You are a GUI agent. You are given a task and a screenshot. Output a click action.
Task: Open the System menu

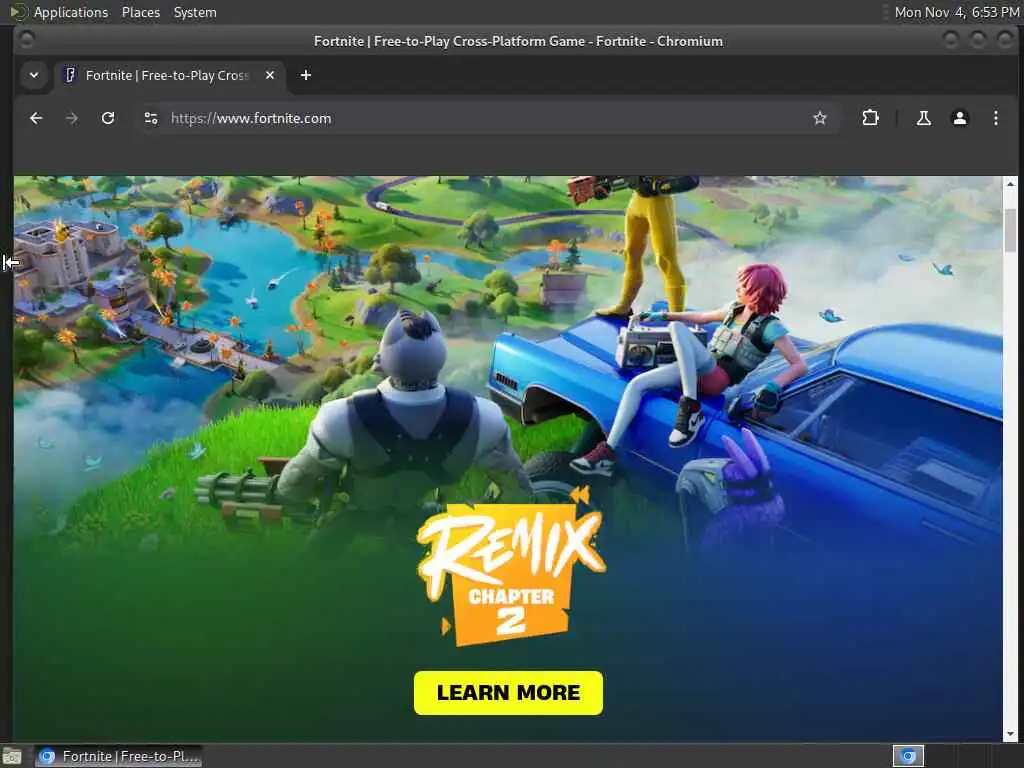[x=195, y=12]
